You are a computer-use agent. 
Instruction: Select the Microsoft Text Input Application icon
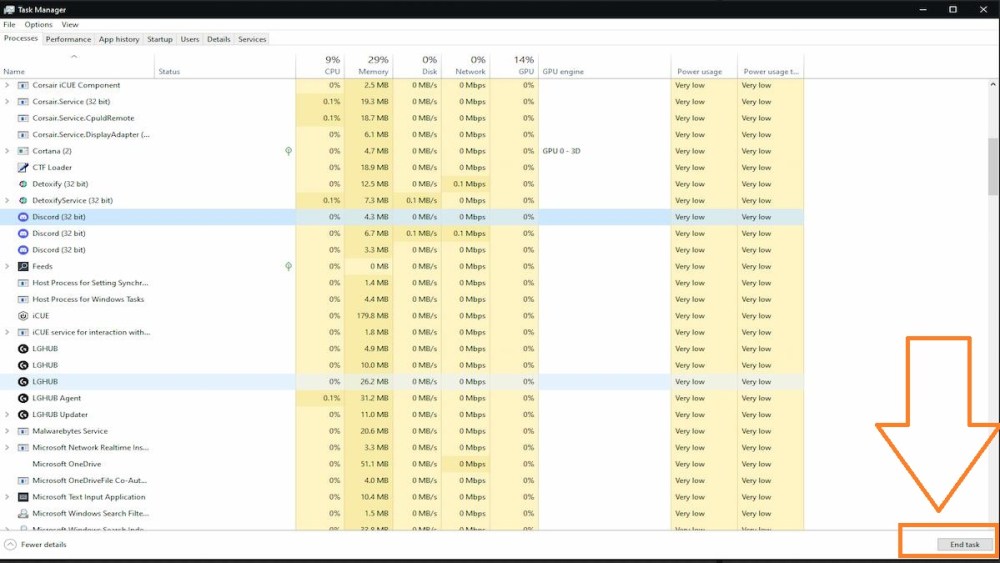pos(23,497)
